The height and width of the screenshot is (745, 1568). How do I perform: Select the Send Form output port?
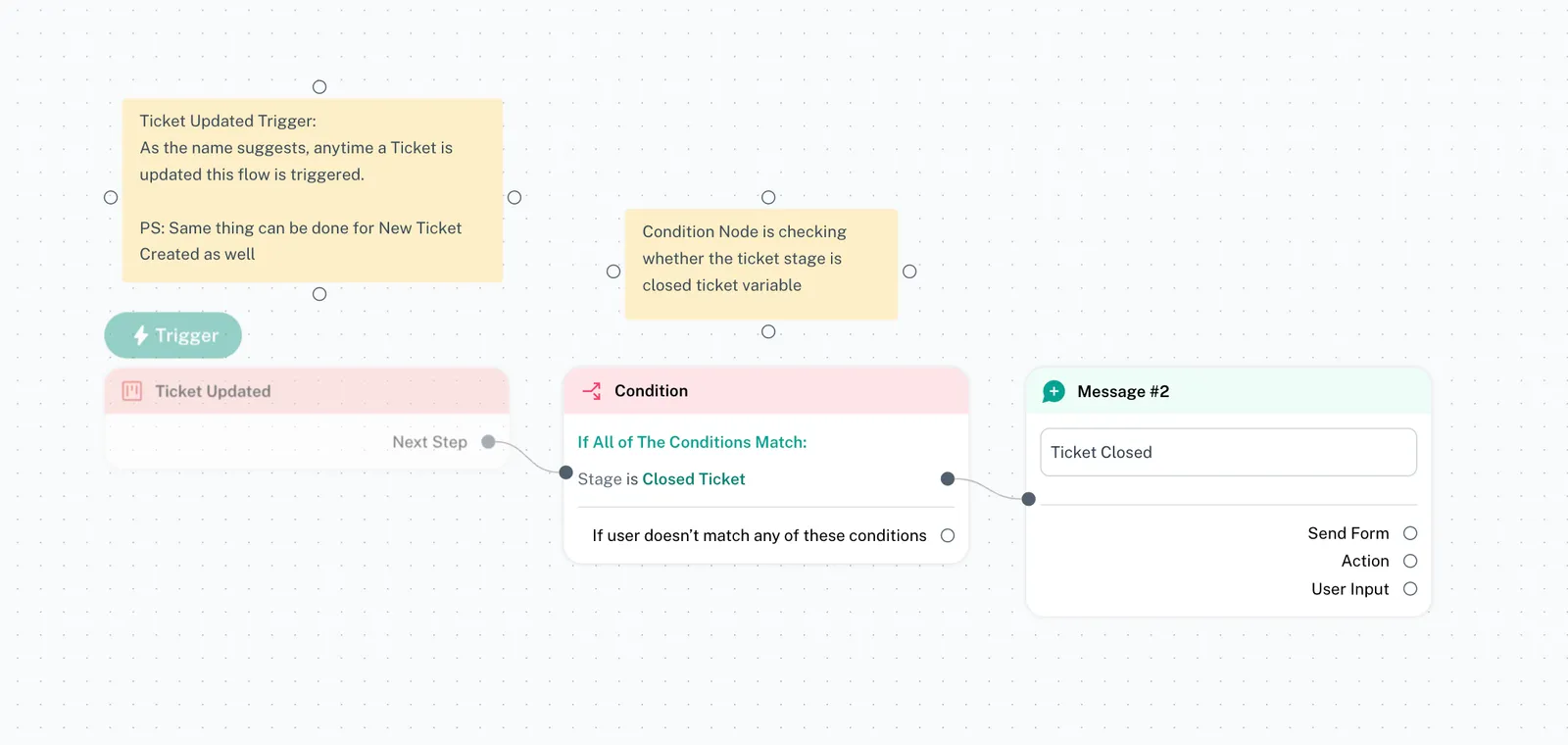pos(1410,533)
